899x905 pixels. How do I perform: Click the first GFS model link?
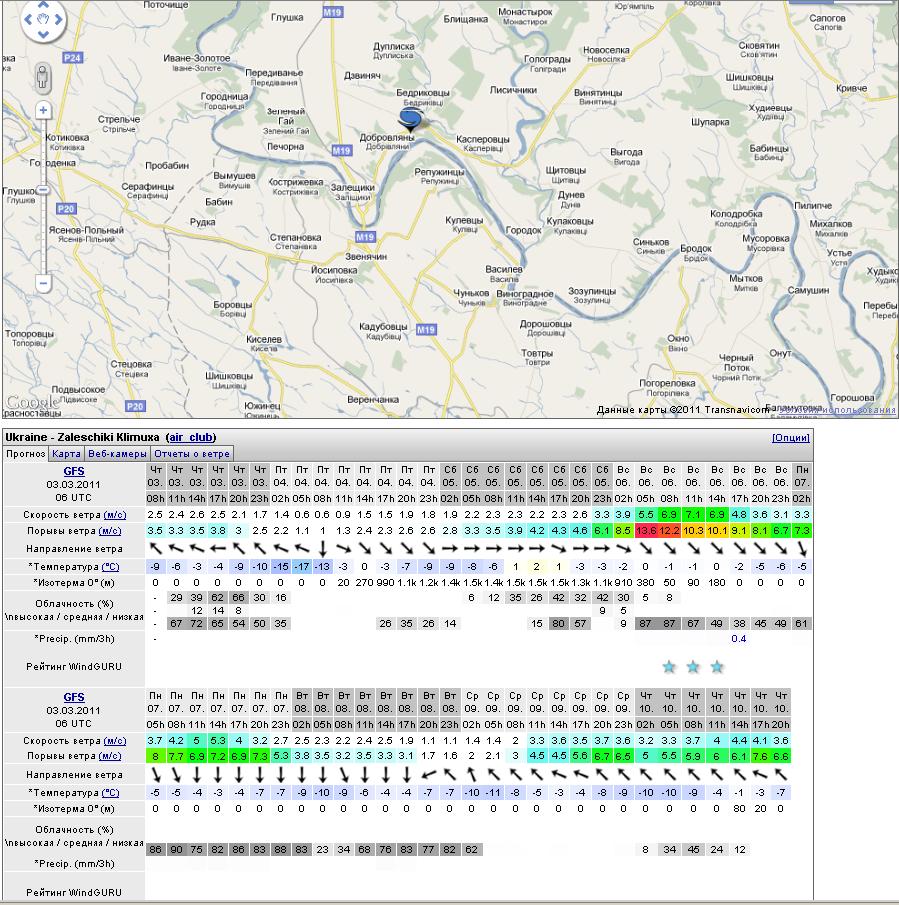pyautogui.click(x=74, y=471)
